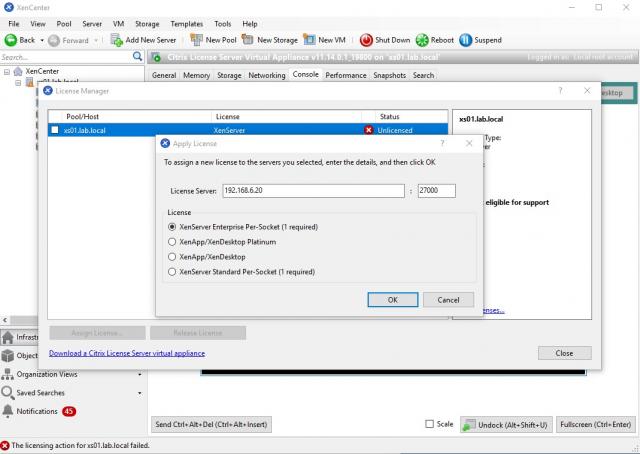Click the Undock button icon
The width and height of the screenshot is (640, 454).
pos(469,425)
